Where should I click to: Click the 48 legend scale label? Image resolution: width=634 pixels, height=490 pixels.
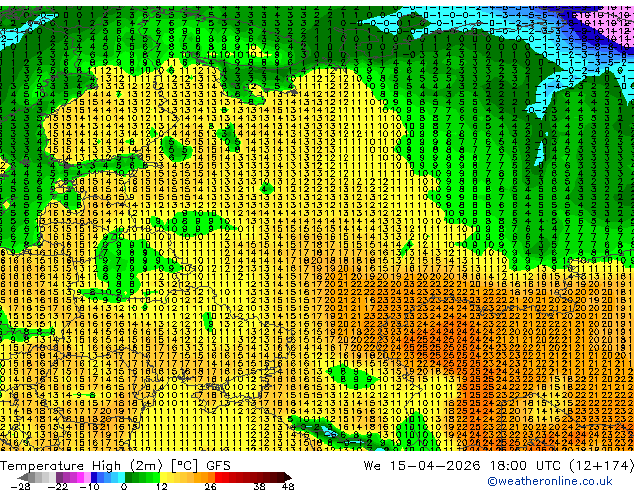coord(288,486)
